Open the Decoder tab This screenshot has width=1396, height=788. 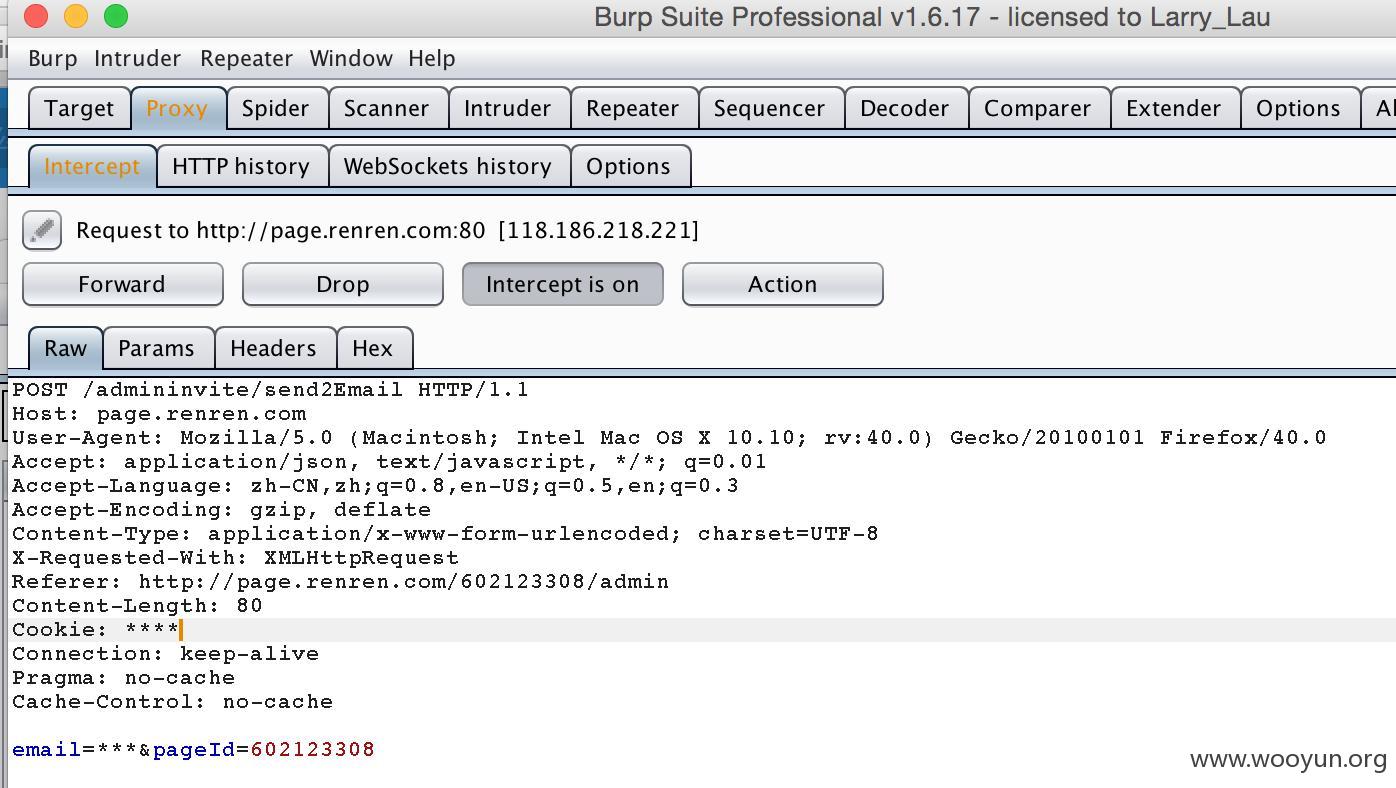904,108
